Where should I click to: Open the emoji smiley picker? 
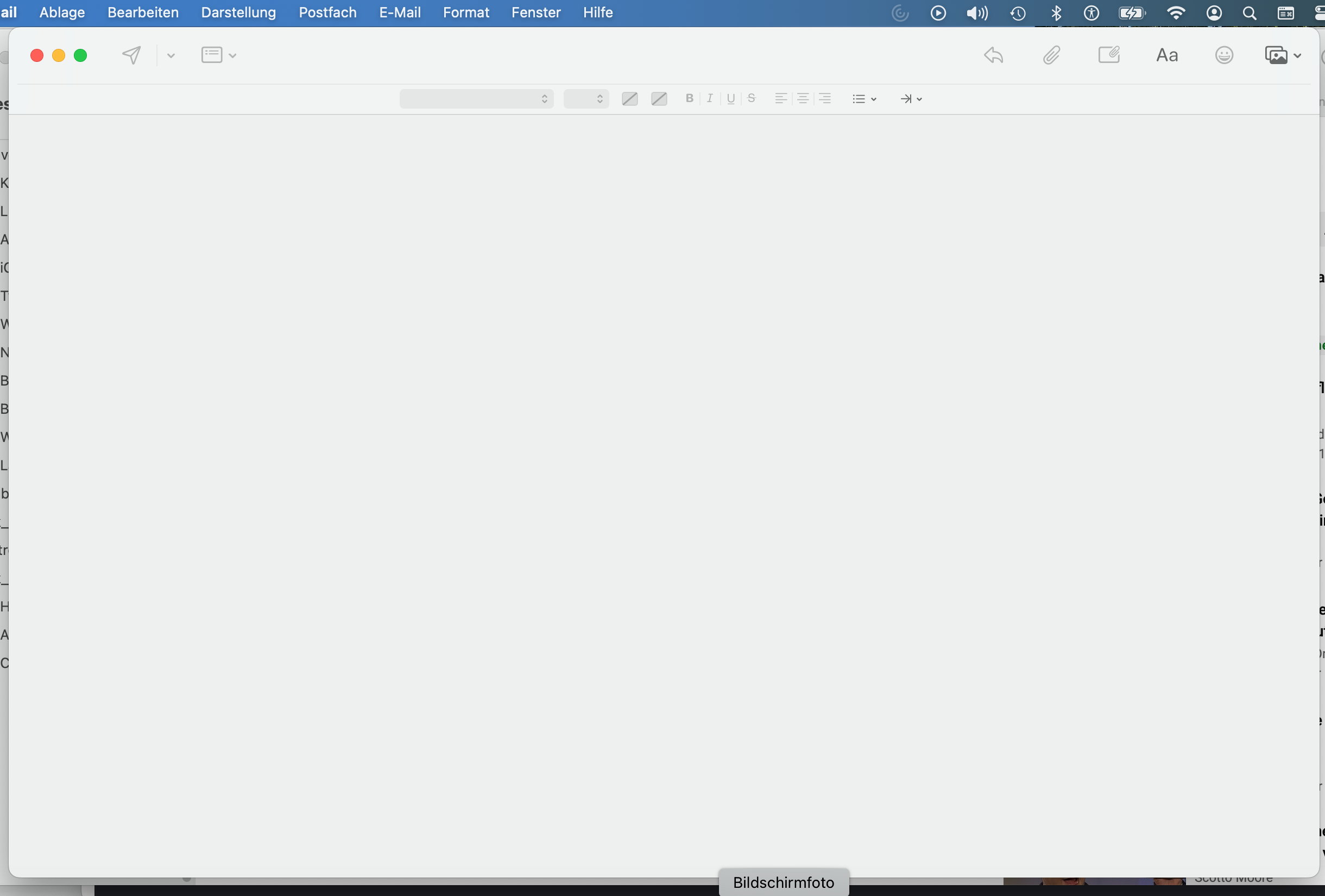point(1223,55)
